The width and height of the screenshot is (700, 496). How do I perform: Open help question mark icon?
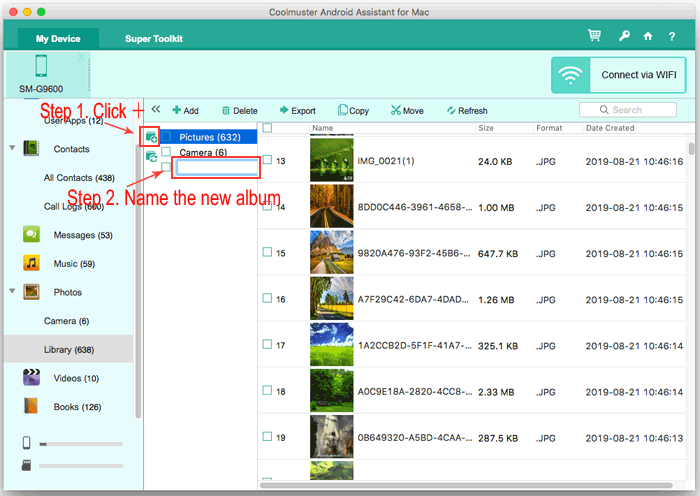point(673,37)
